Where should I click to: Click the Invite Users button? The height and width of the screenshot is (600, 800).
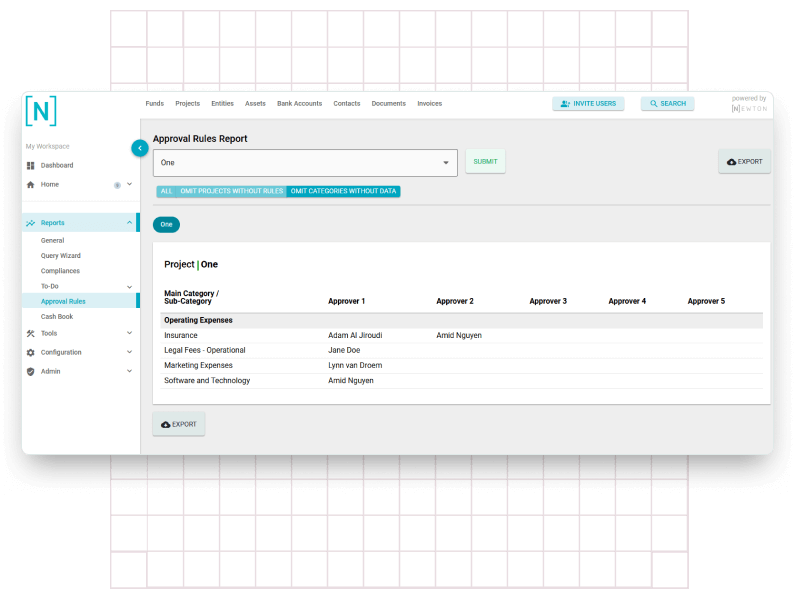pyautogui.click(x=588, y=104)
